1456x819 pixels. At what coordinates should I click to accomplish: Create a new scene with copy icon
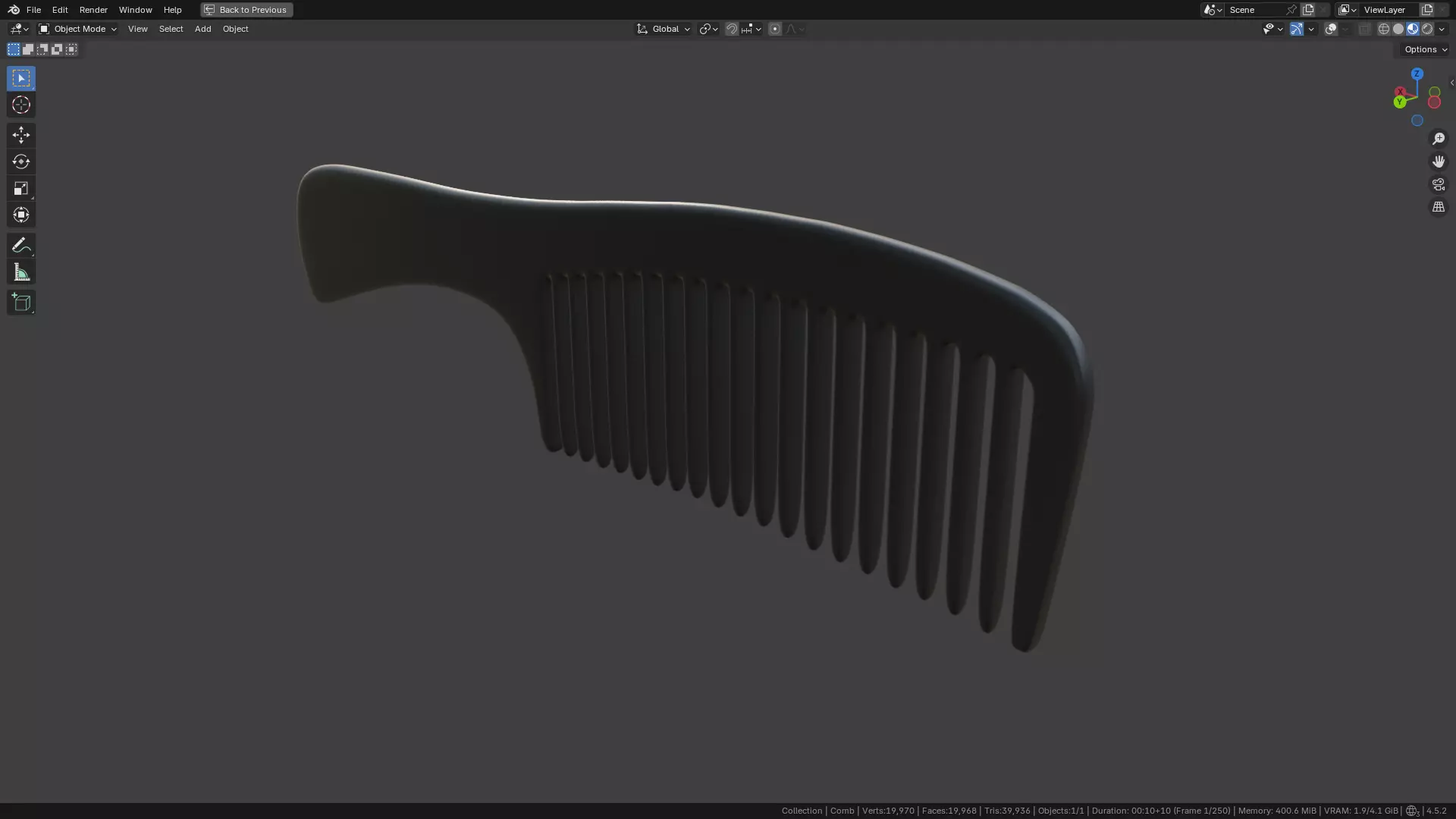coord(1308,10)
